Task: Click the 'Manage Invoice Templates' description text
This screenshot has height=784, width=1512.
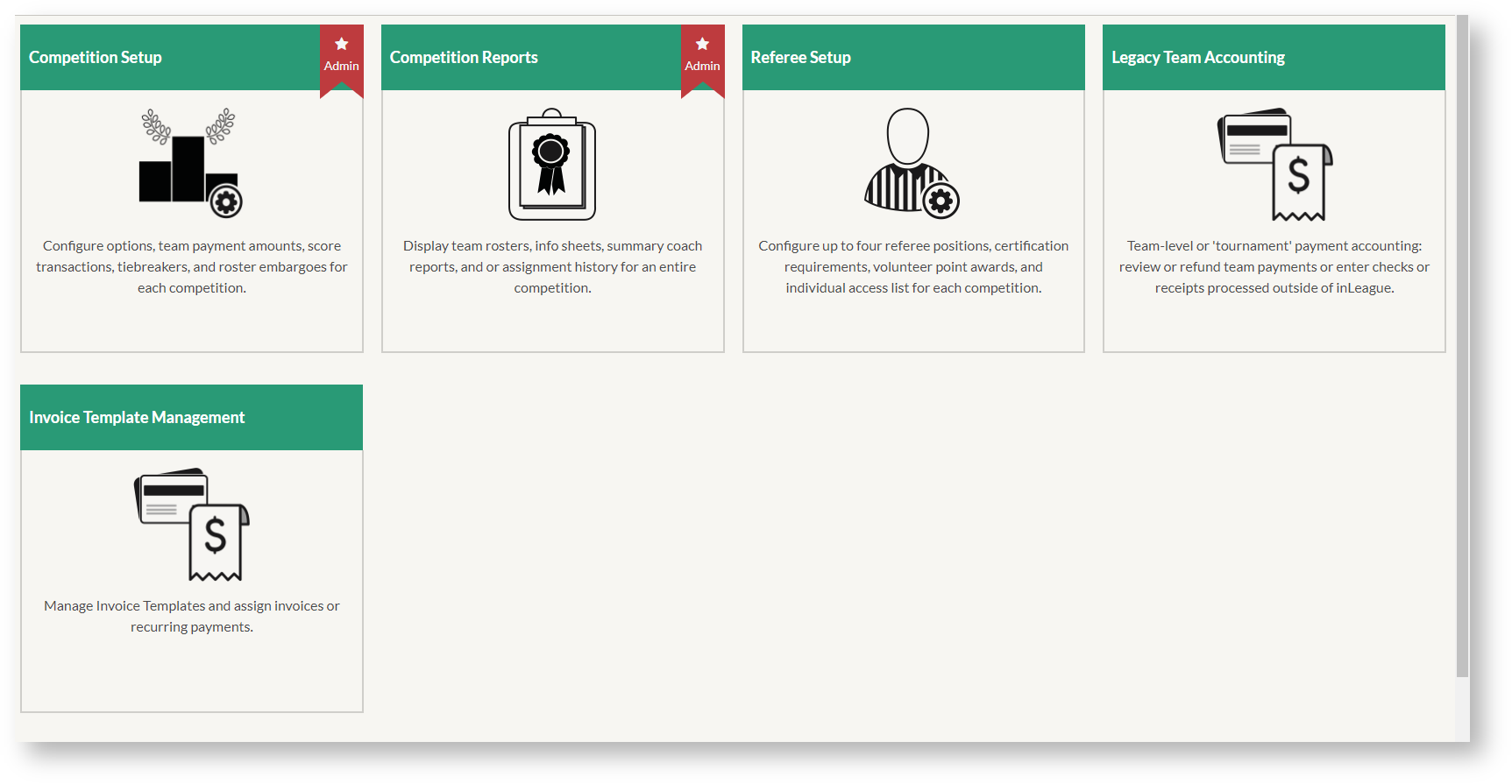Action: (192, 617)
